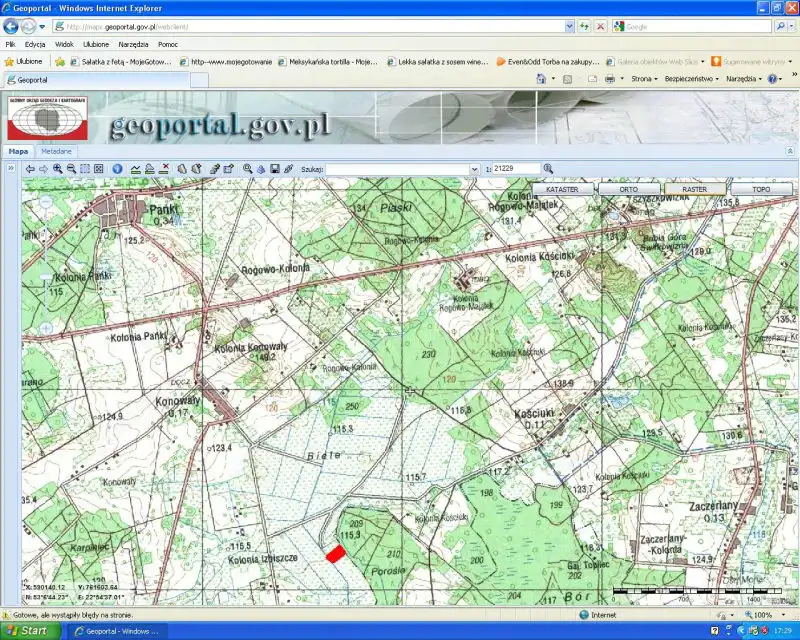Open the Lekka sałatka z sosem favorite link

(x=438, y=62)
